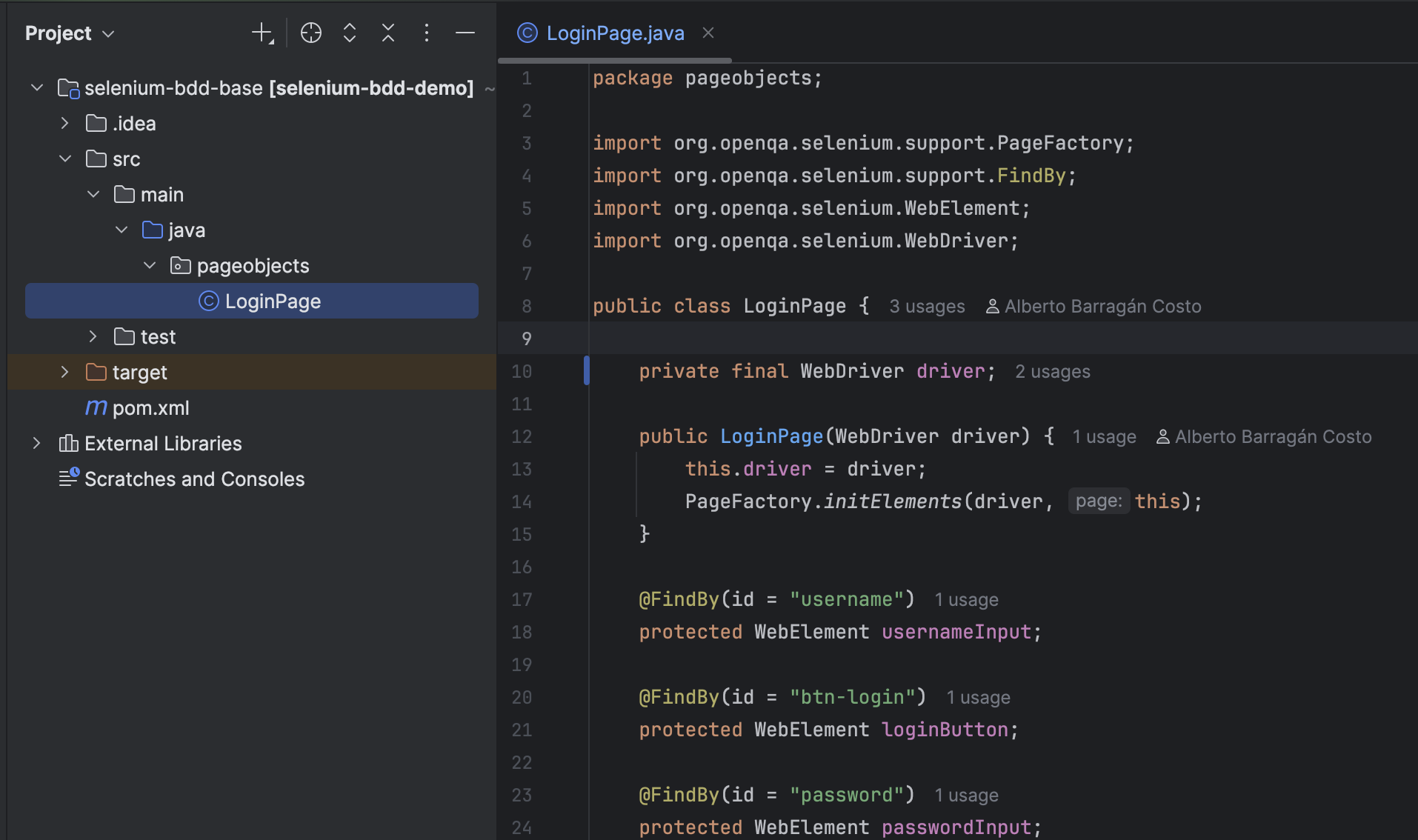Click the External Libraries icon

68,443
